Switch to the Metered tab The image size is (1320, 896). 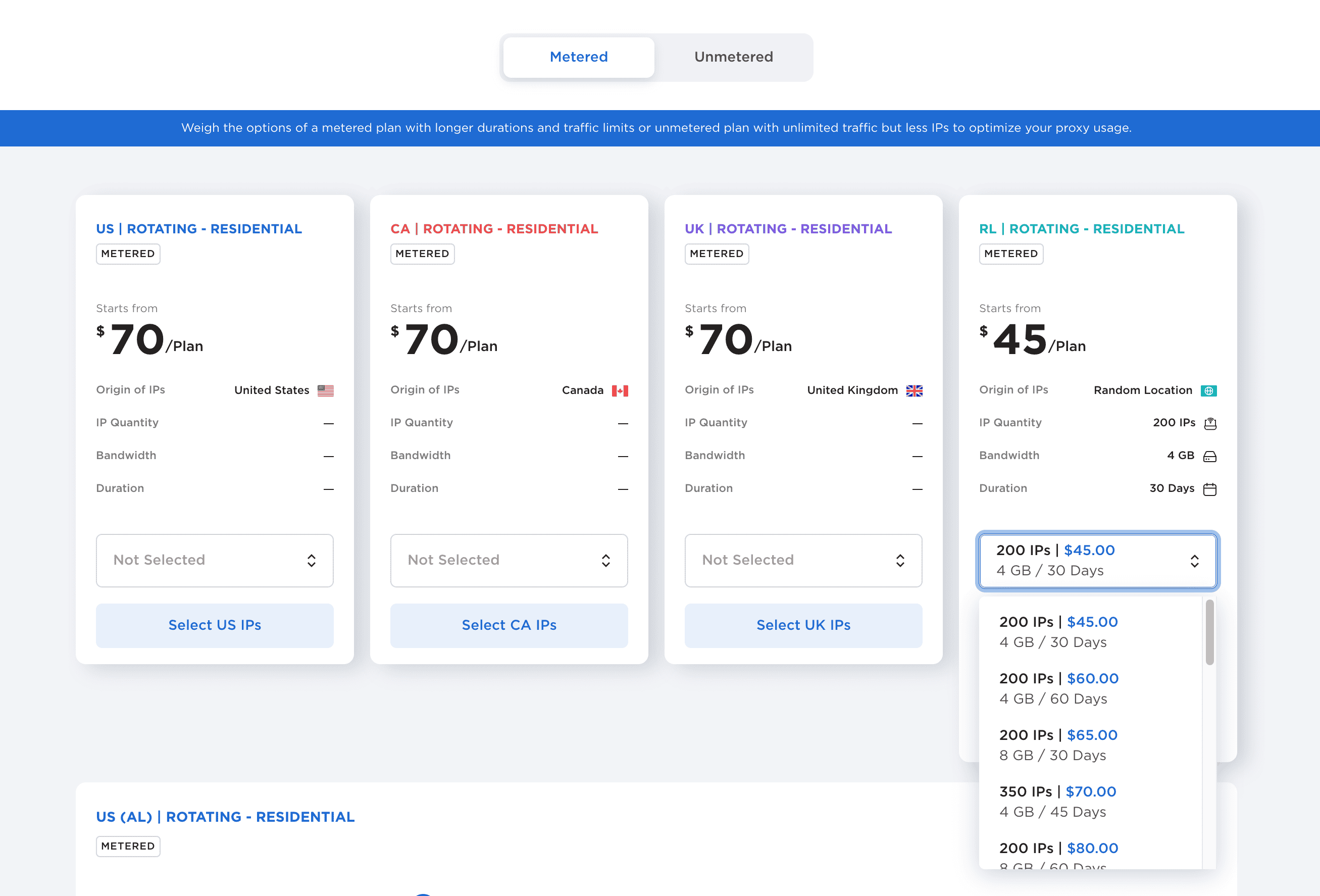(x=578, y=57)
